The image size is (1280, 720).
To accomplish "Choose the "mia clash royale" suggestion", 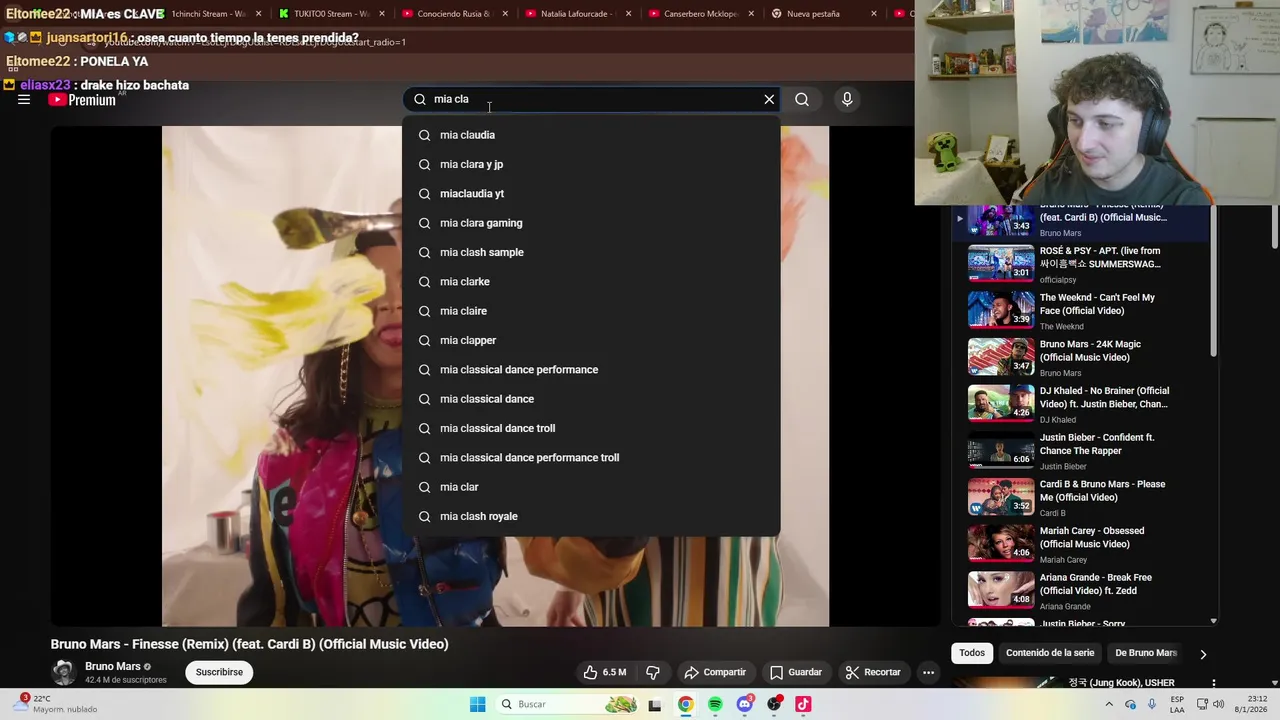I will tap(591, 516).
